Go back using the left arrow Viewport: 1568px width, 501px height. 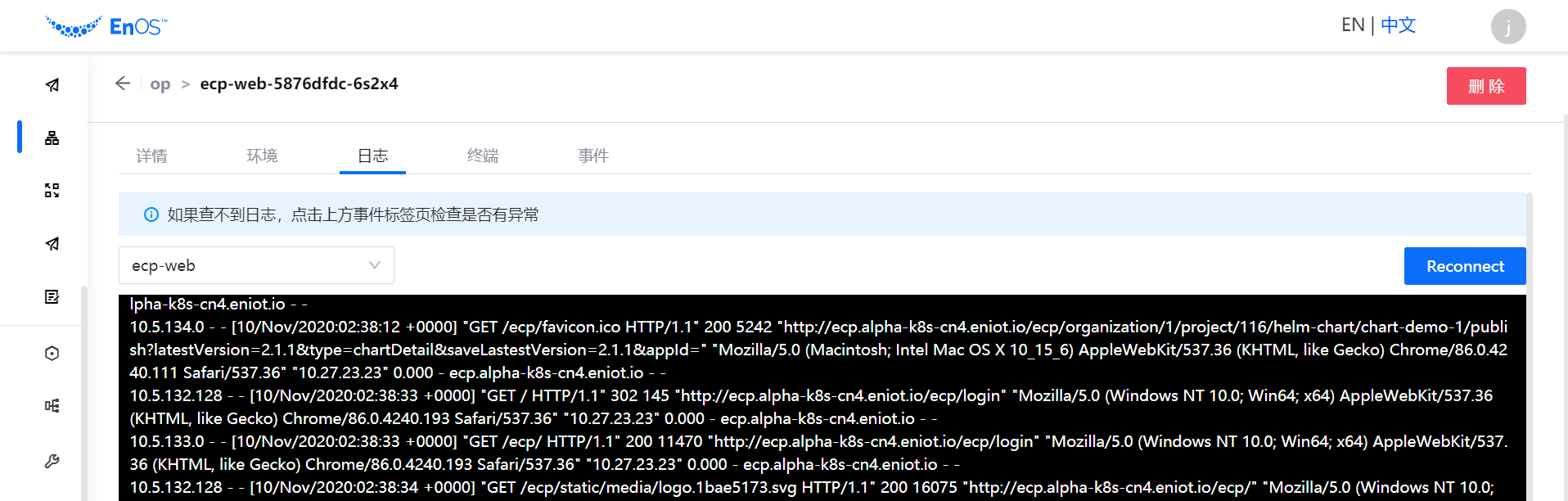[123, 83]
